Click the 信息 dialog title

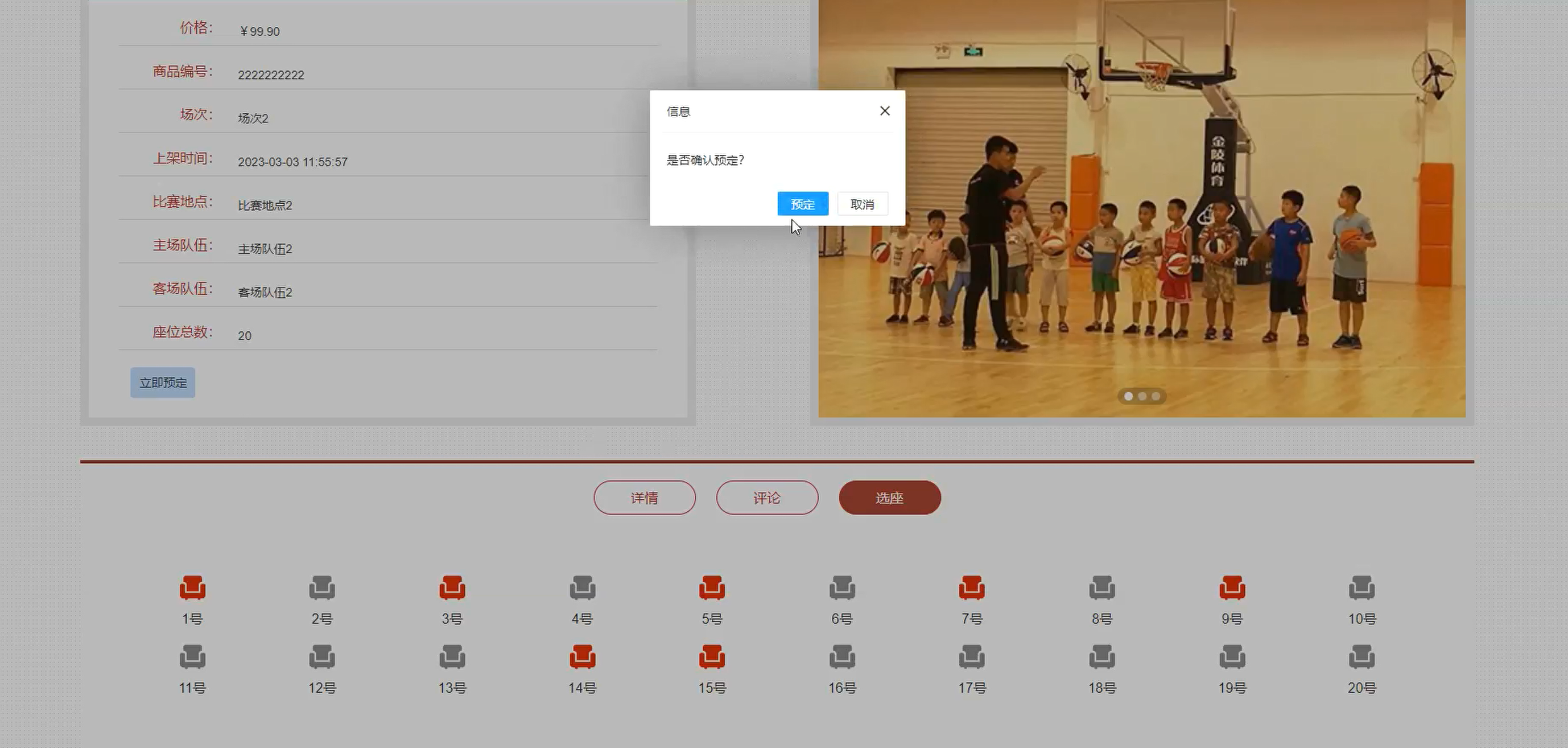coord(678,112)
